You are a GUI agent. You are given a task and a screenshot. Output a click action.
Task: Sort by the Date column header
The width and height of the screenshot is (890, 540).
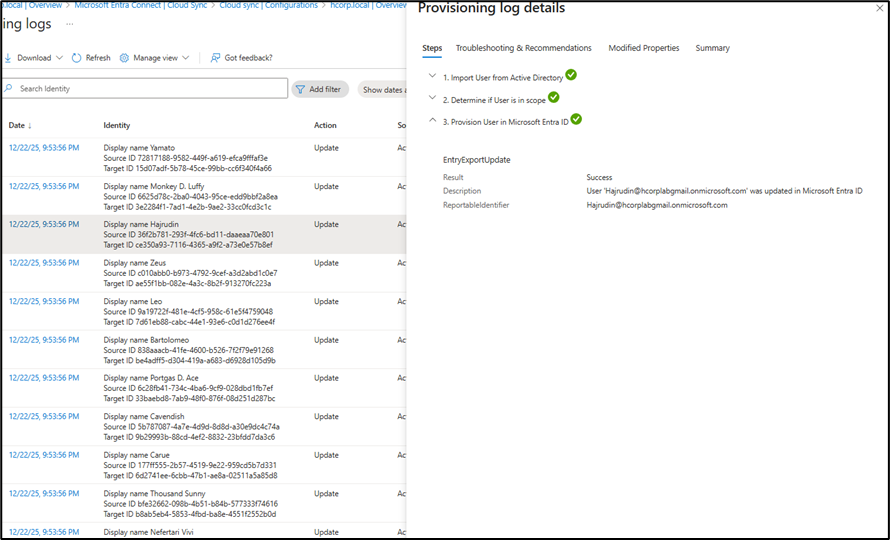coord(20,125)
